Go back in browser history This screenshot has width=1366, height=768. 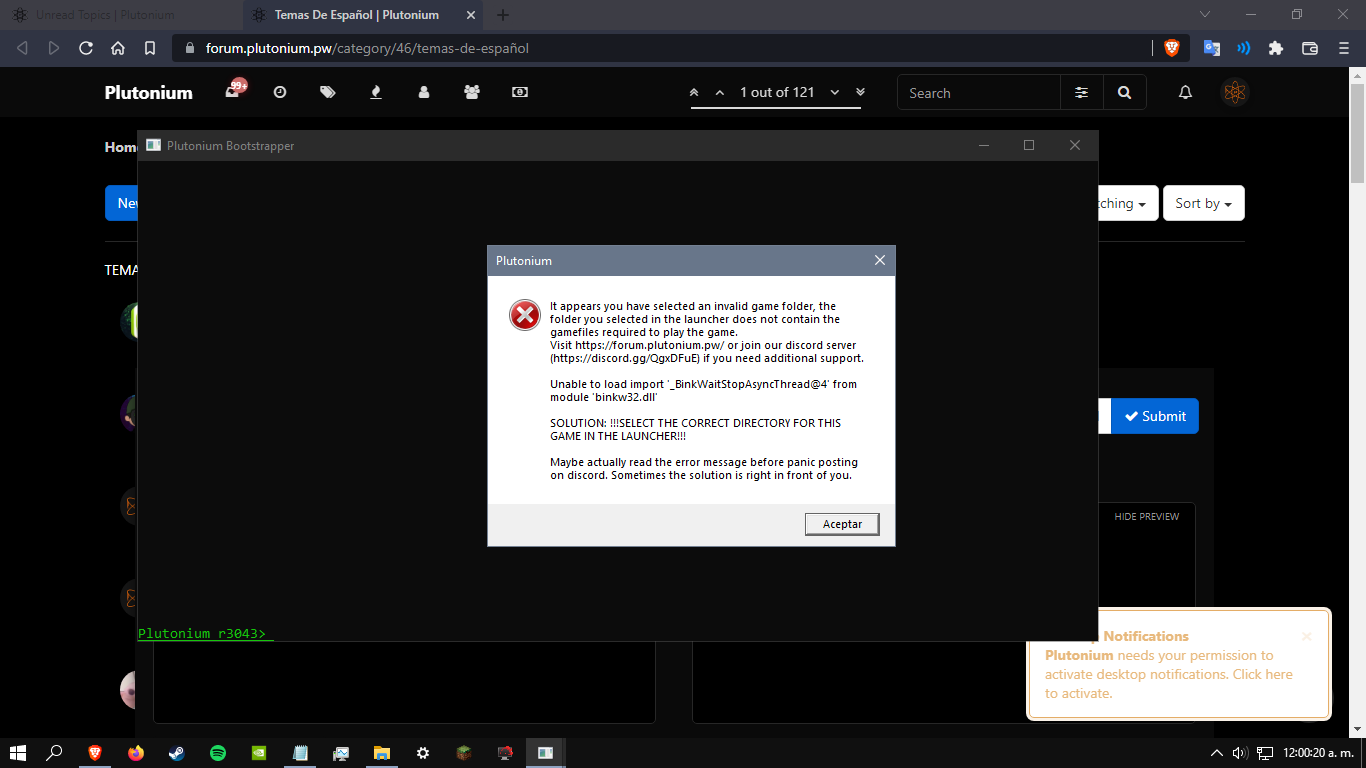pos(22,48)
